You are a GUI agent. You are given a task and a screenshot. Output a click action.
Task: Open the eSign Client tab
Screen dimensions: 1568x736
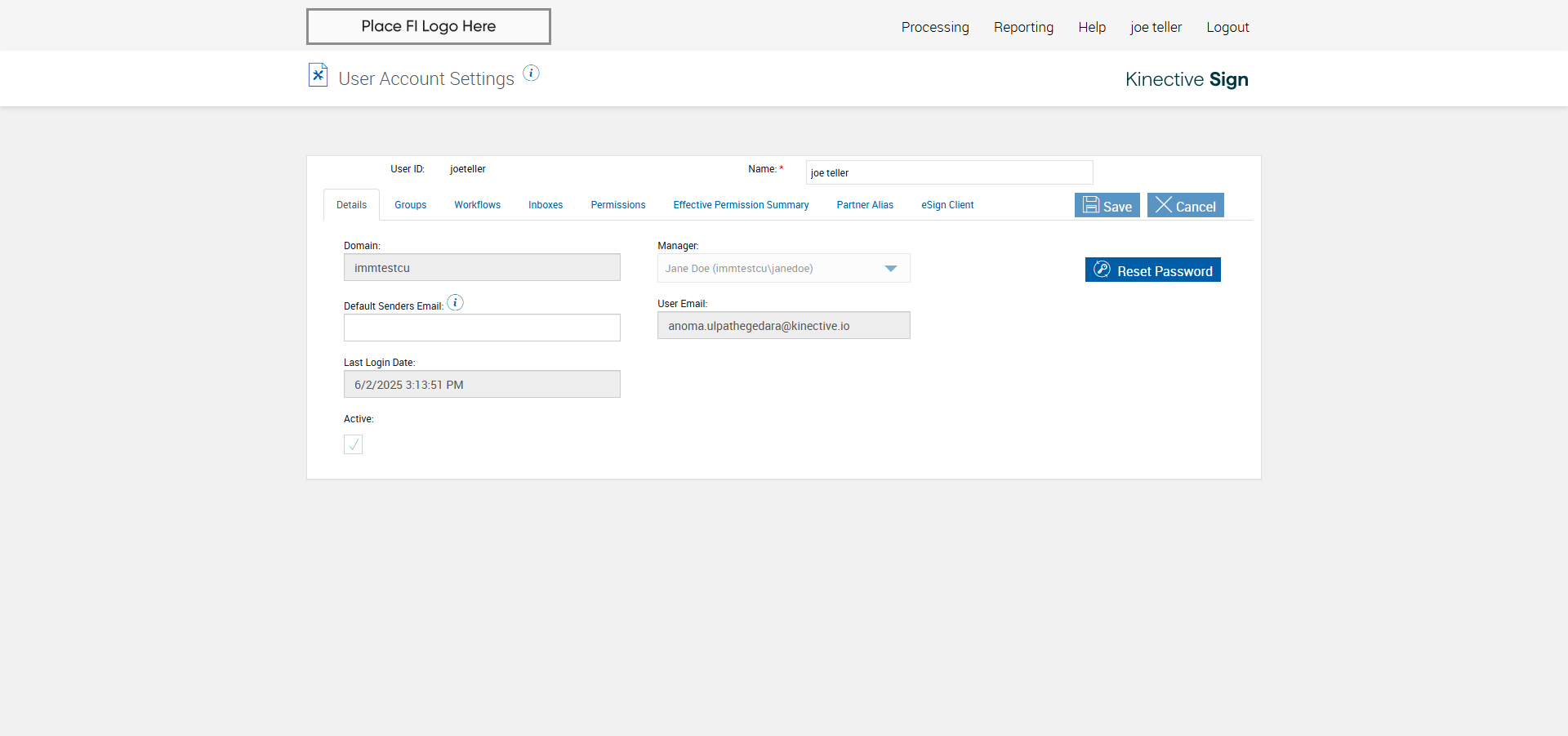click(947, 205)
